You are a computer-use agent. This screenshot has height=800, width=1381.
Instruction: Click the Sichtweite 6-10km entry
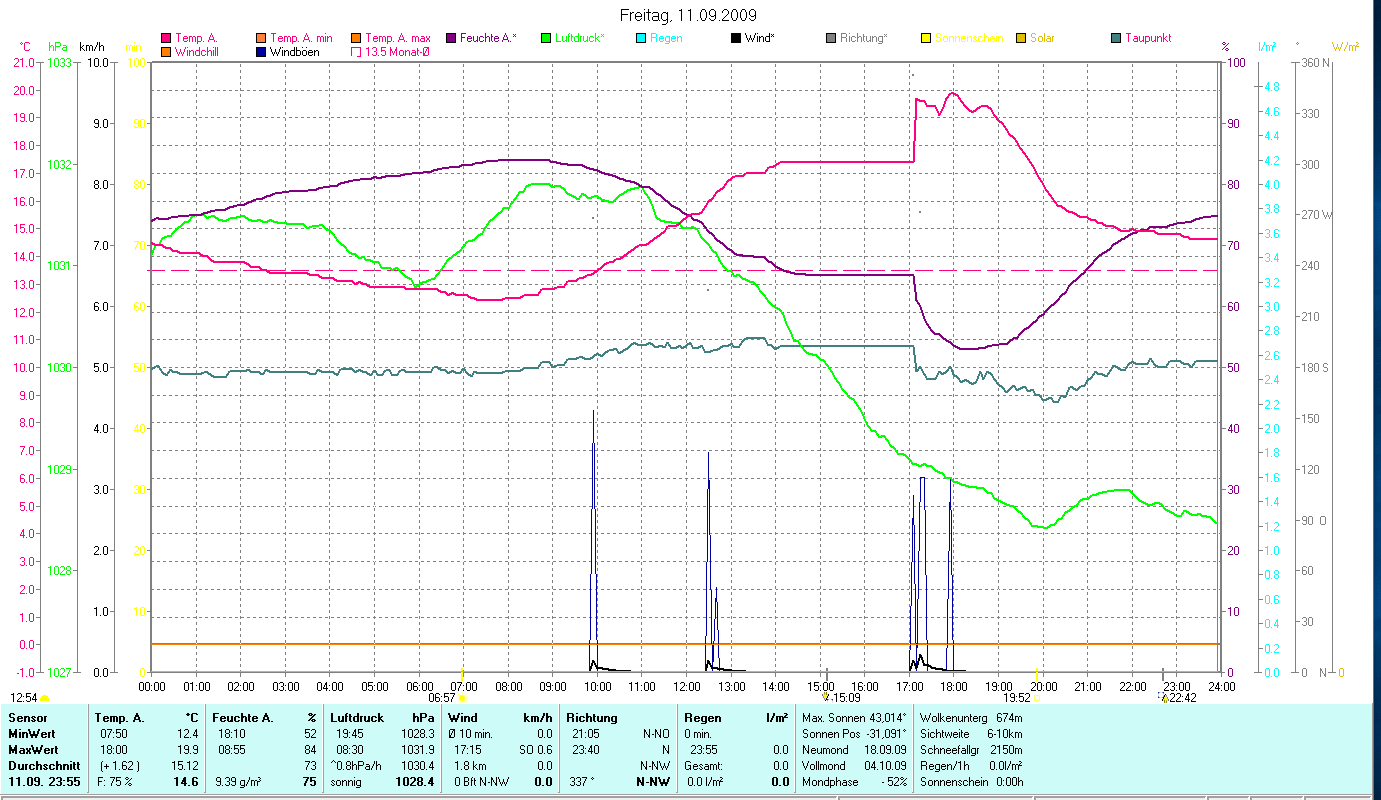click(970, 734)
